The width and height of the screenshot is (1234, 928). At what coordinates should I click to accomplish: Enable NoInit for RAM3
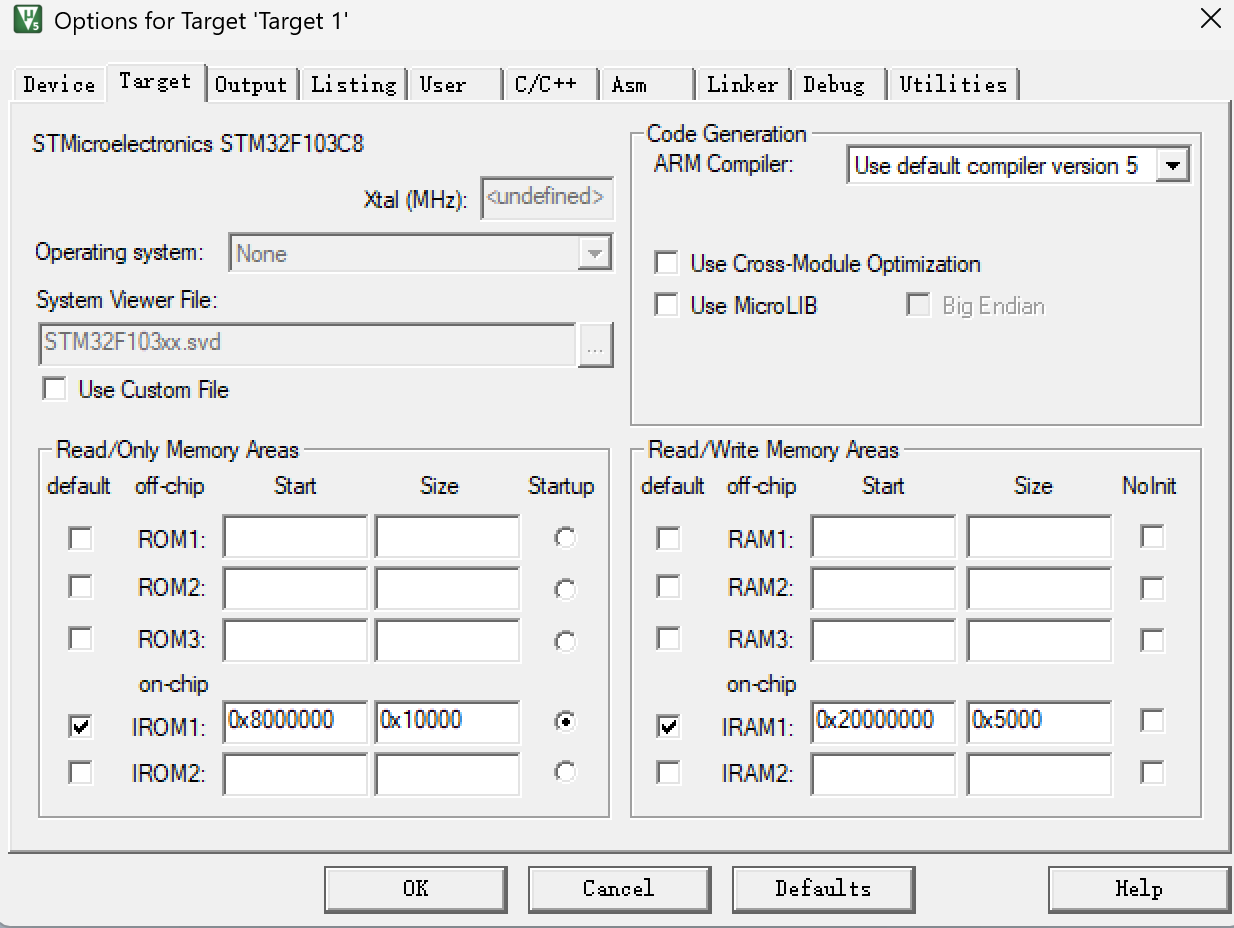point(1152,640)
